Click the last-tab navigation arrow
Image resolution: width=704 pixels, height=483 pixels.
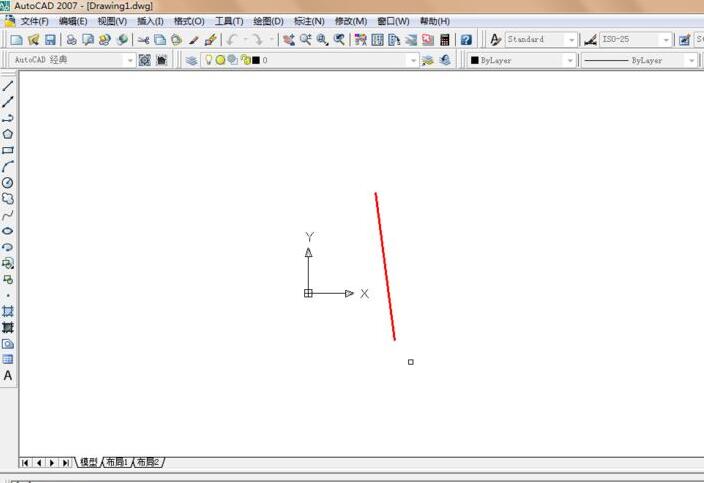pos(66,462)
